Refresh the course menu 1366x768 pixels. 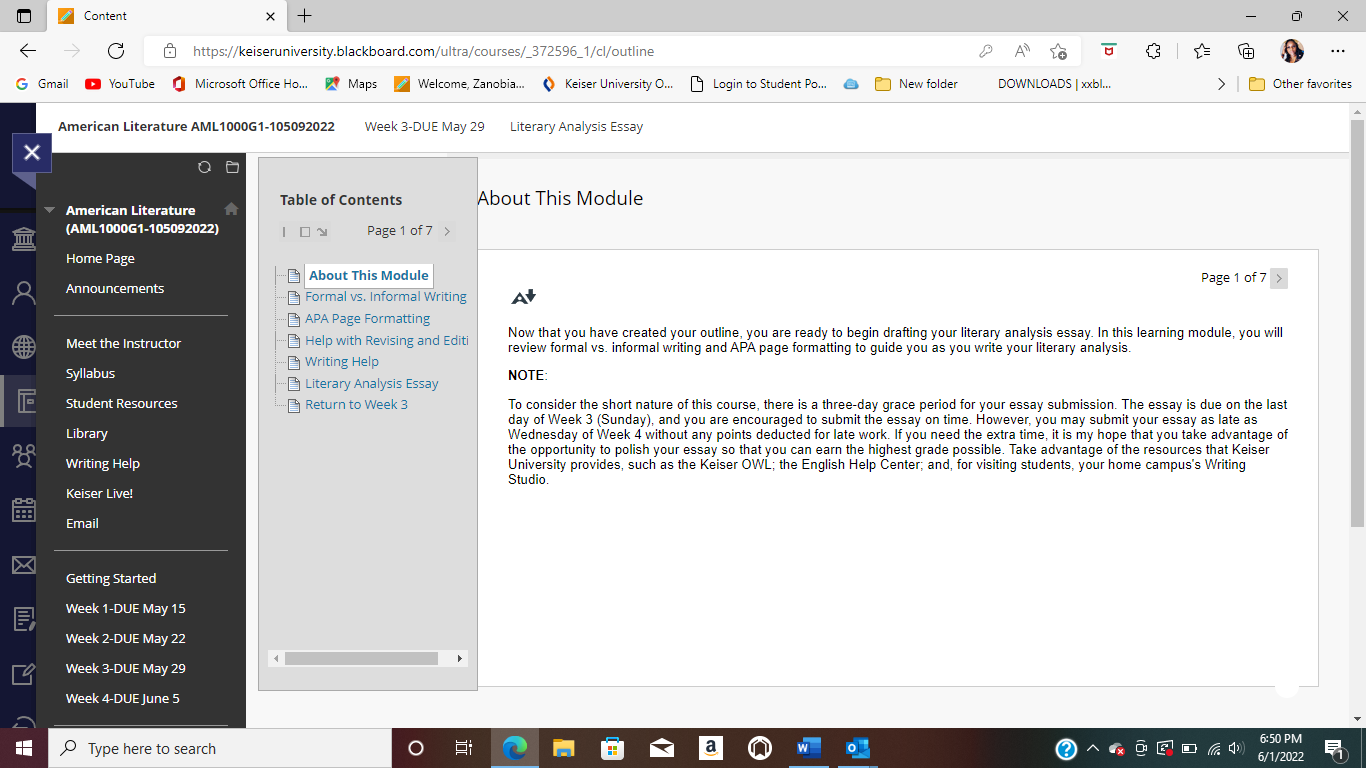point(204,167)
